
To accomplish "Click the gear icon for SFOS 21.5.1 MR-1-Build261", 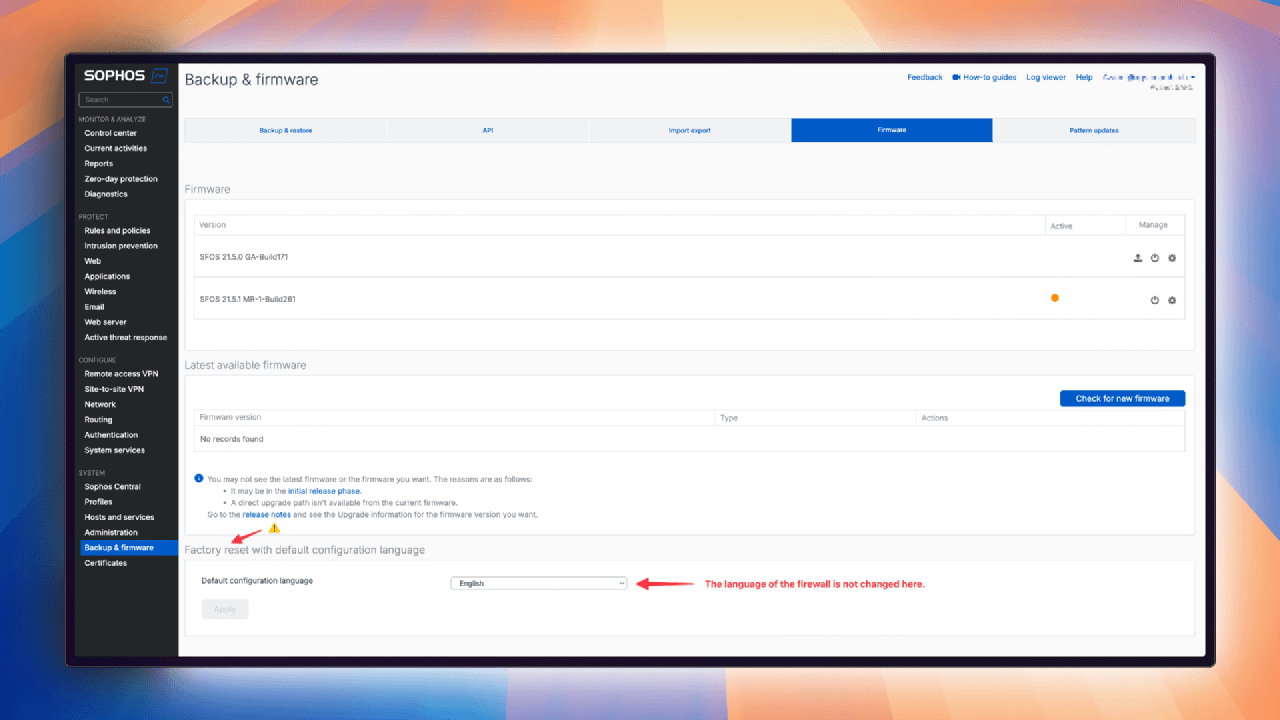I will [x=1172, y=300].
